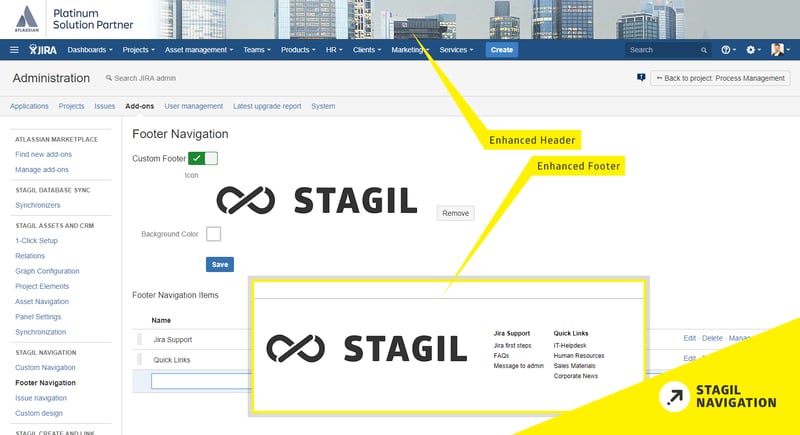Screen dimensions: 800x435
Task: Click the STAGIL footer icon image
Action: point(317,200)
